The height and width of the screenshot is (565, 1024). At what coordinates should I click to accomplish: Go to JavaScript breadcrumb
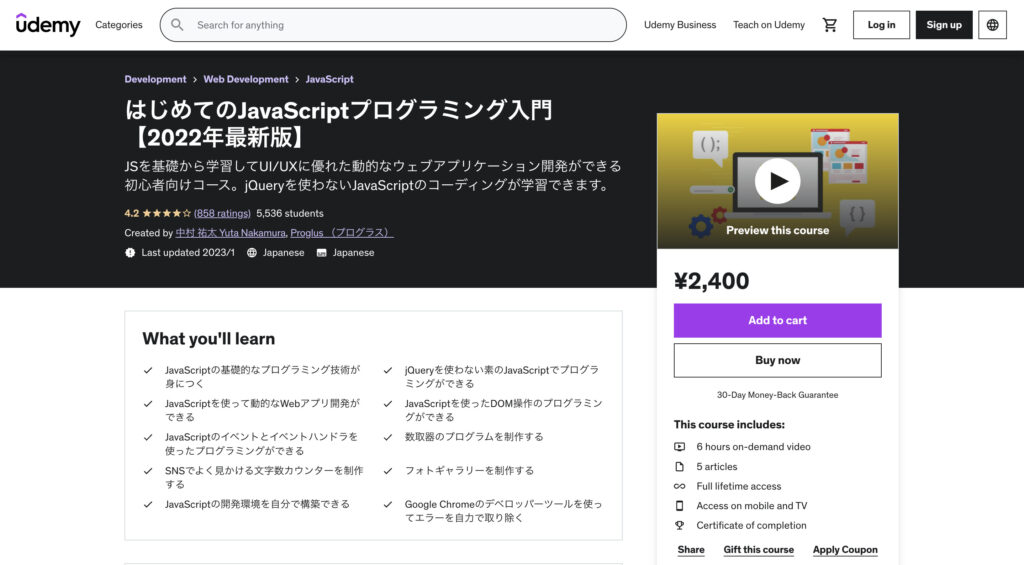tap(329, 79)
